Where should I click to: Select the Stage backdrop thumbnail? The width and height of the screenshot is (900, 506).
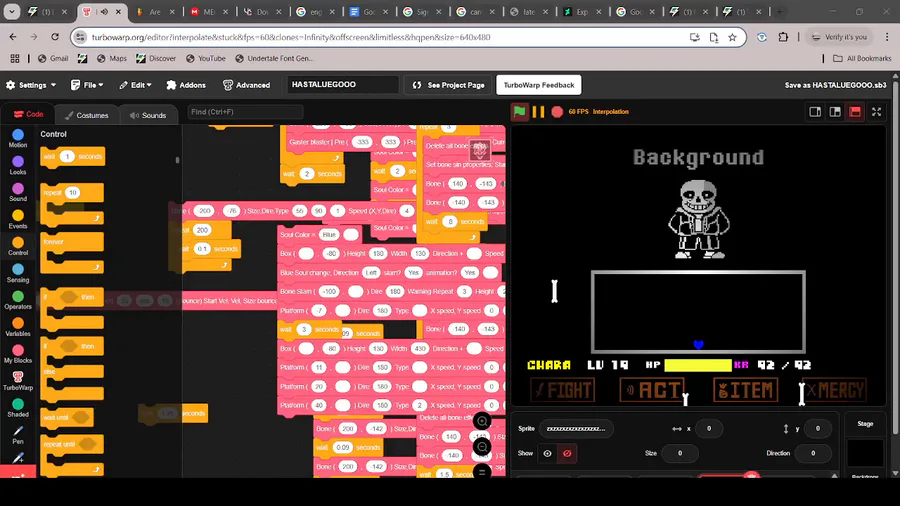point(865,453)
